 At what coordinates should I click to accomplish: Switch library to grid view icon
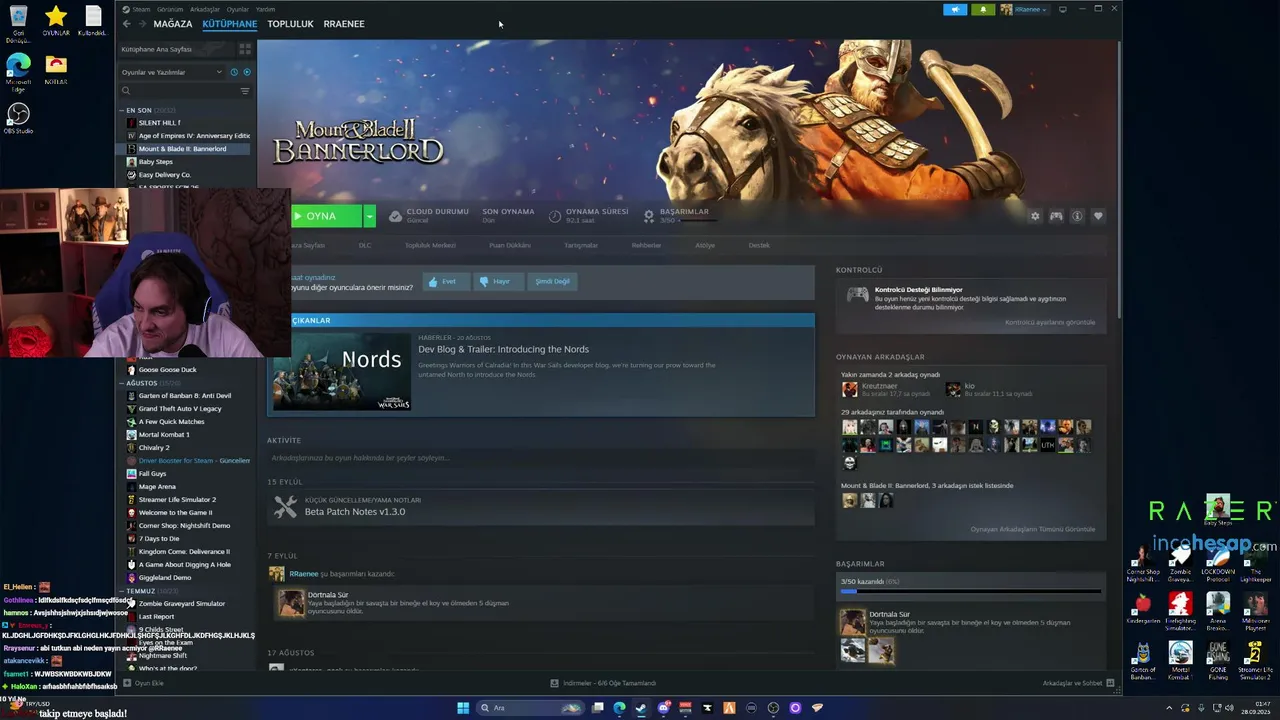(245, 49)
